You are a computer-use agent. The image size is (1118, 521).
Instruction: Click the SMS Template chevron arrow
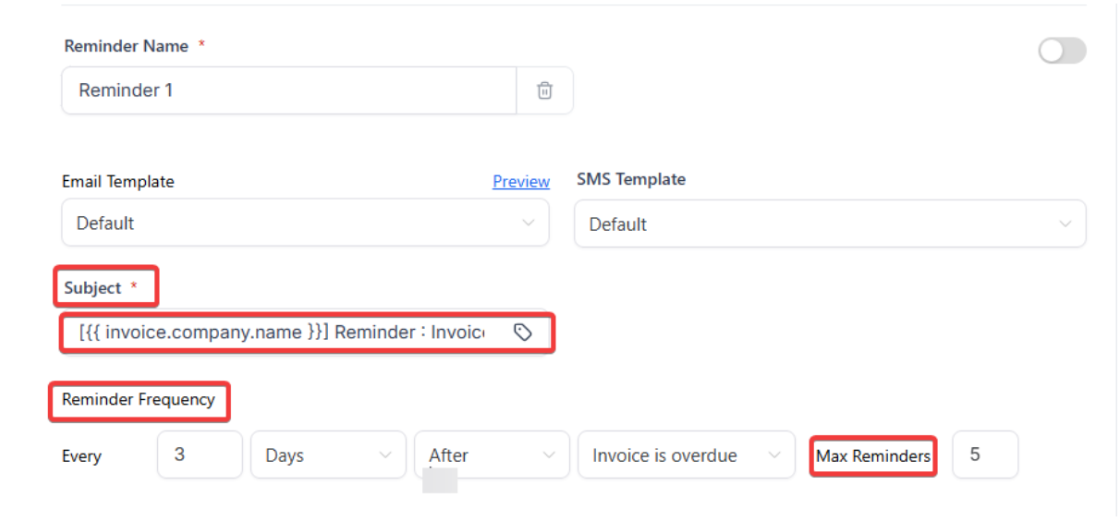[1066, 224]
